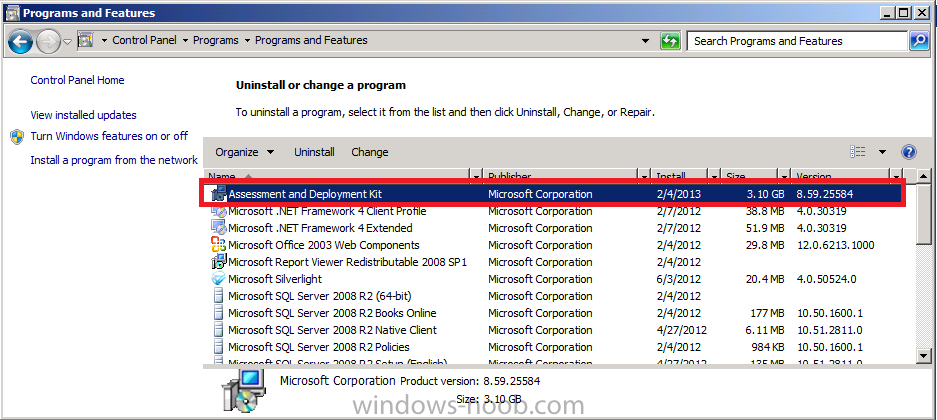Select Control Panel breadcrumb in address bar
The height and width of the screenshot is (420, 937).
144,41
